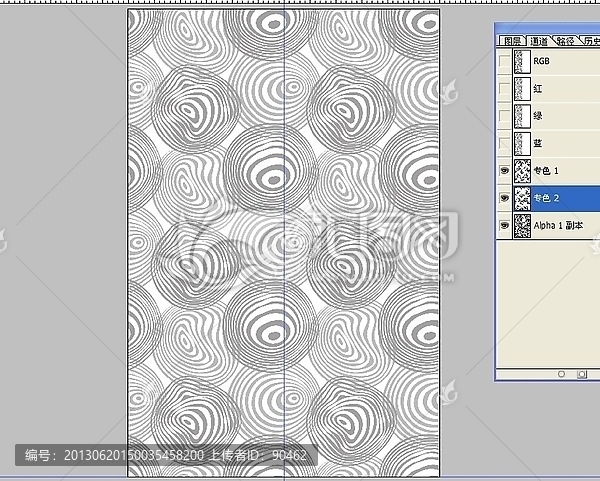The width and height of the screenshot is (600, 481).
Task: Hide the 专色 1 channel eye
Action: (505, 170)
